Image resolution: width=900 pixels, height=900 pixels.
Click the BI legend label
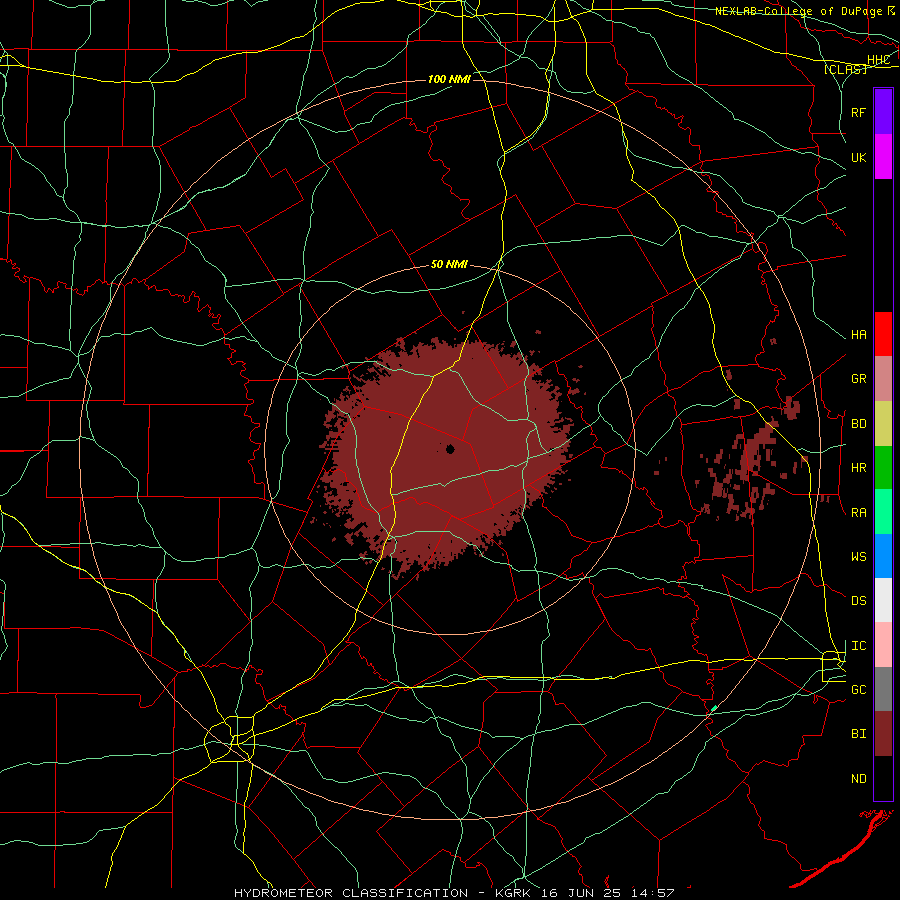[x=859, y=734]
